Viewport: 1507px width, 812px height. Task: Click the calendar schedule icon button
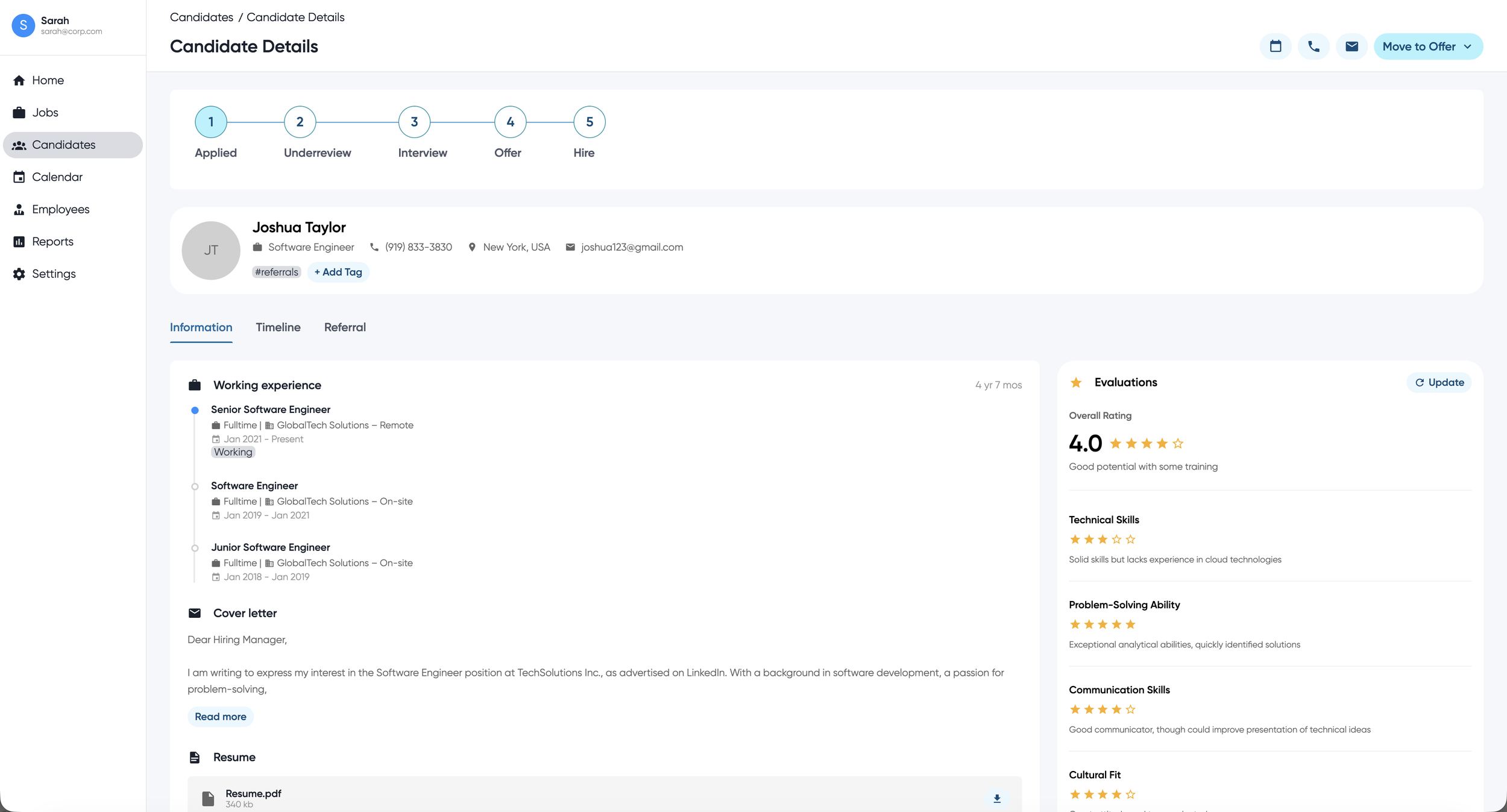(1275, 46)
